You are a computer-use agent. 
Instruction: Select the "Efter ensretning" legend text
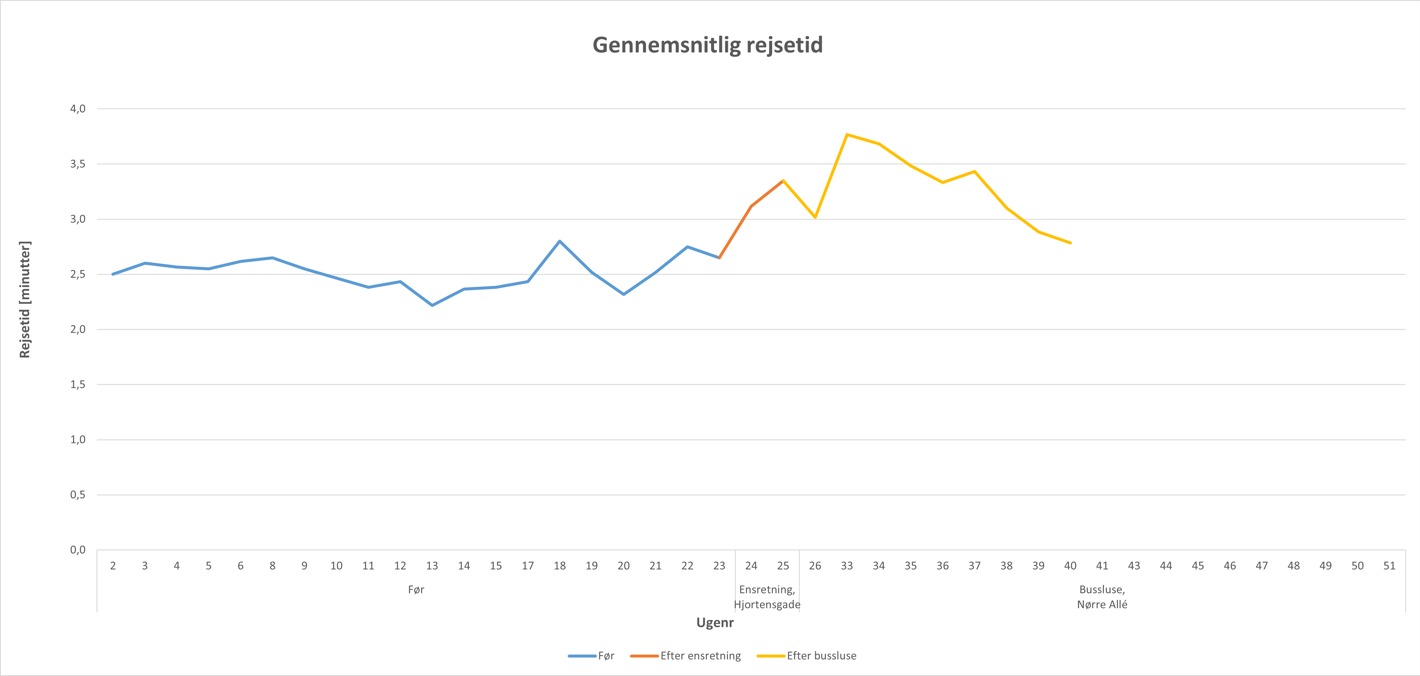pos(701,656)
